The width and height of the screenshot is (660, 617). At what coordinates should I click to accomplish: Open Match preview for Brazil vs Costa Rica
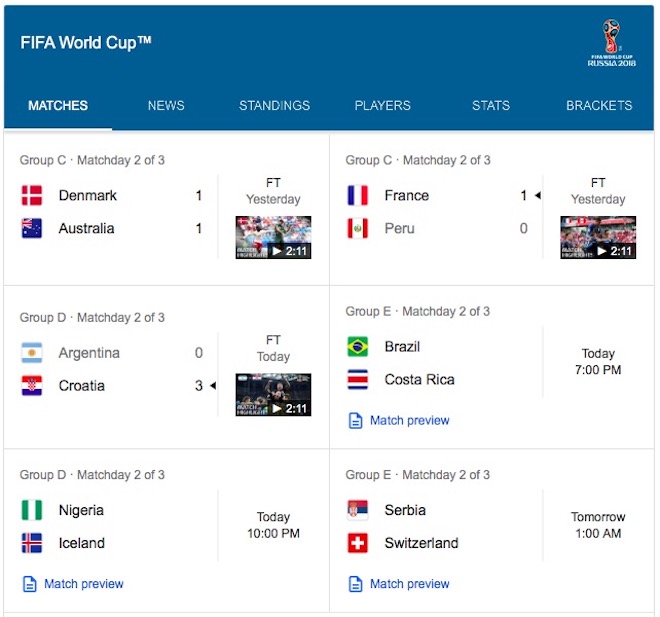coord(399,420)
